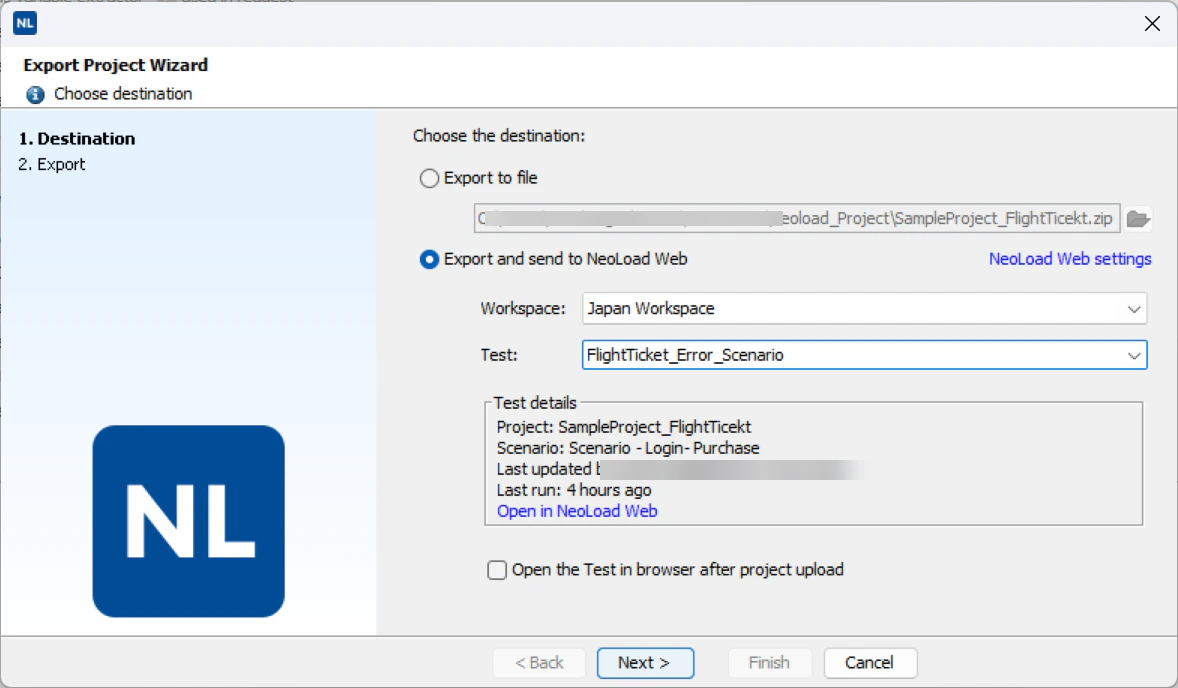
Task: Click the export file path field
Action: click(x=797, y=219)
